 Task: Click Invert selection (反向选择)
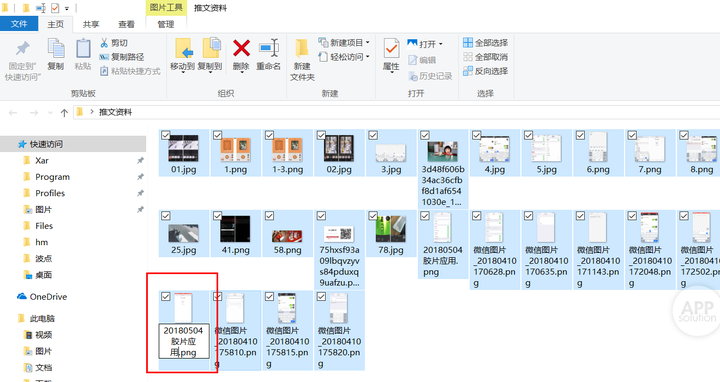(485, 71)
